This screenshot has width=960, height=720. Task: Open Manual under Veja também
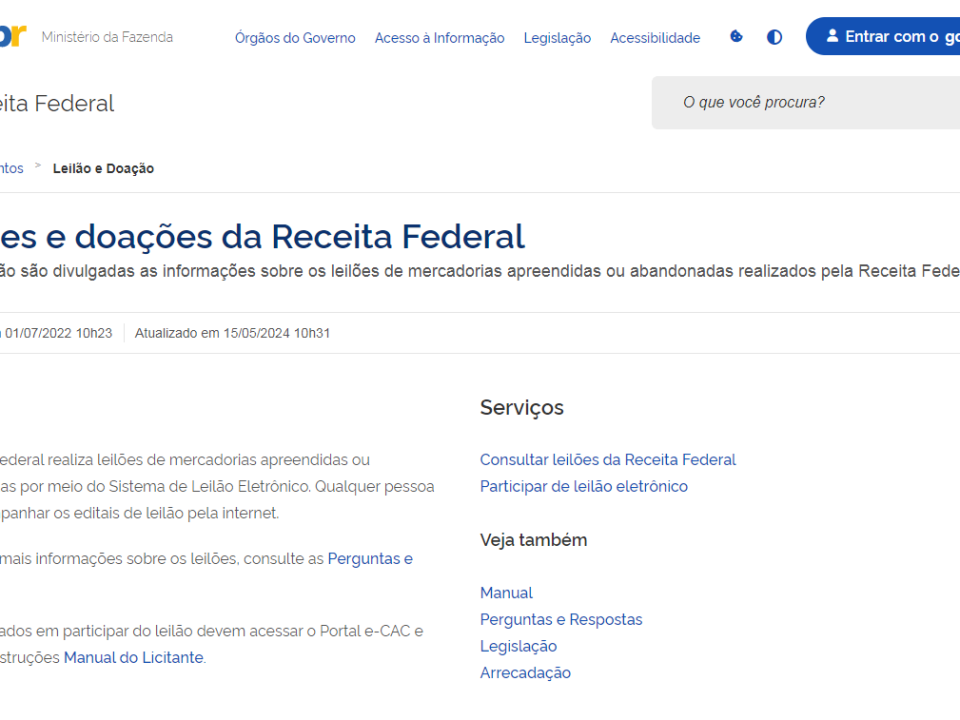[506, 593]
